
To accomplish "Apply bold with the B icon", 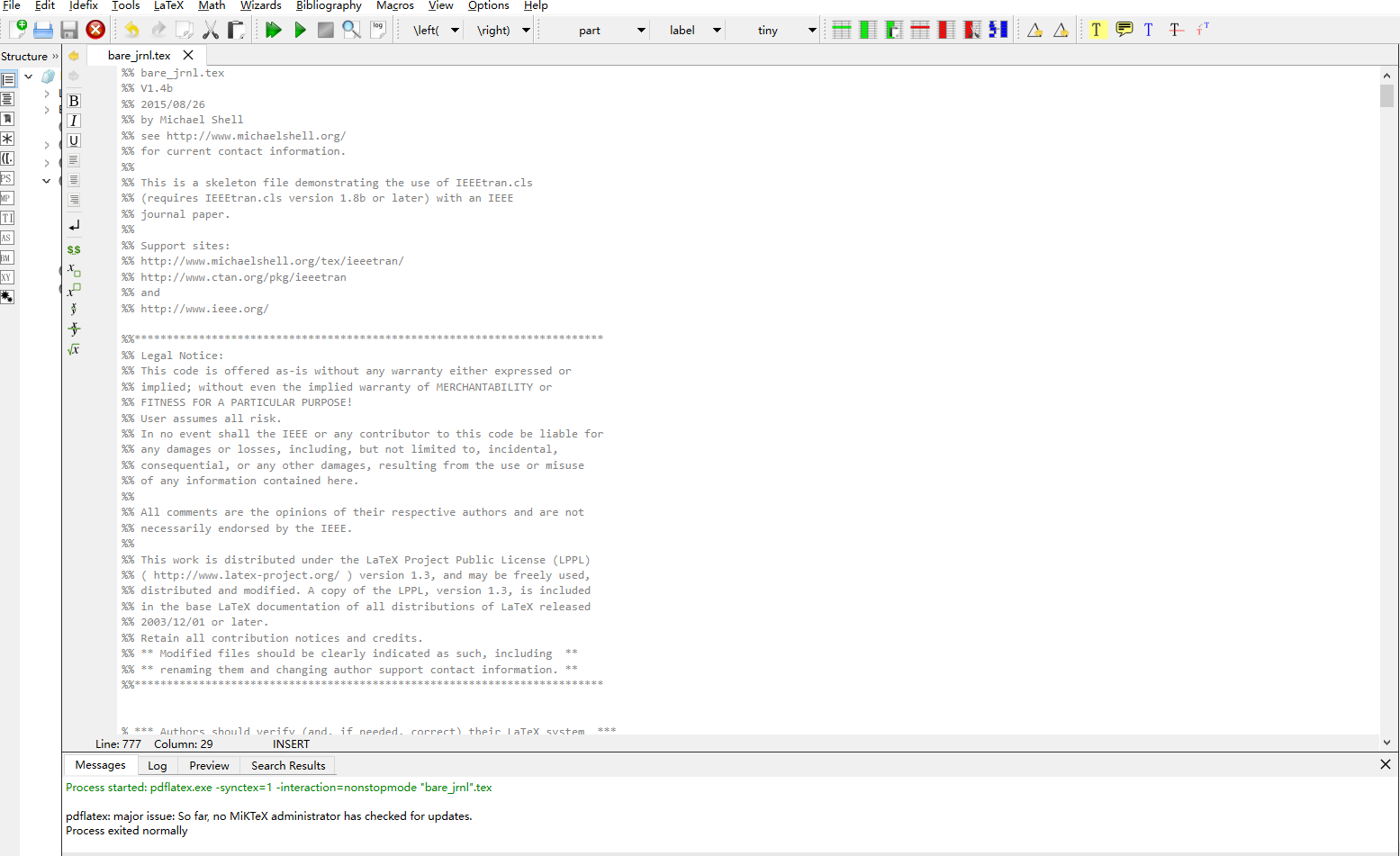I will pyautogui.click(x=74, y=101).
